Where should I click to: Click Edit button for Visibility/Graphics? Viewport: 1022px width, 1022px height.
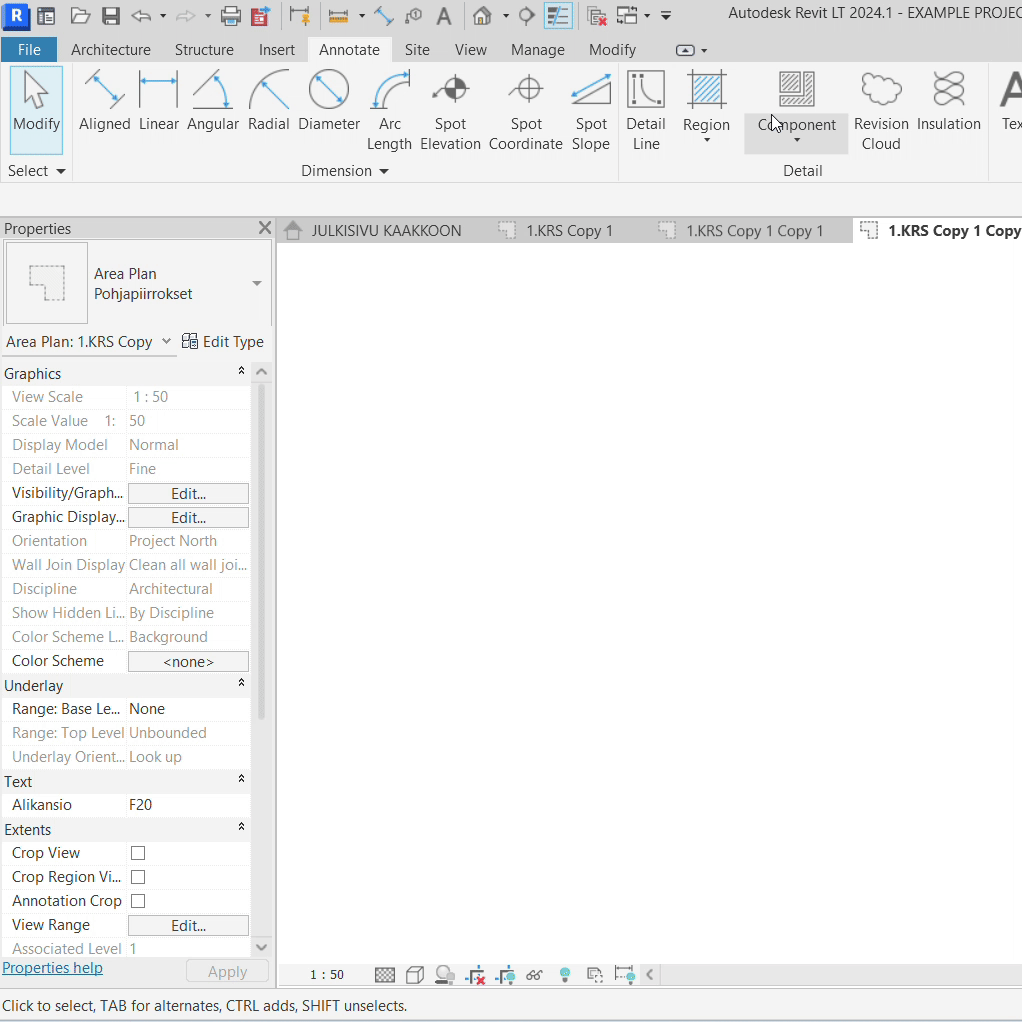coord(188,493)
